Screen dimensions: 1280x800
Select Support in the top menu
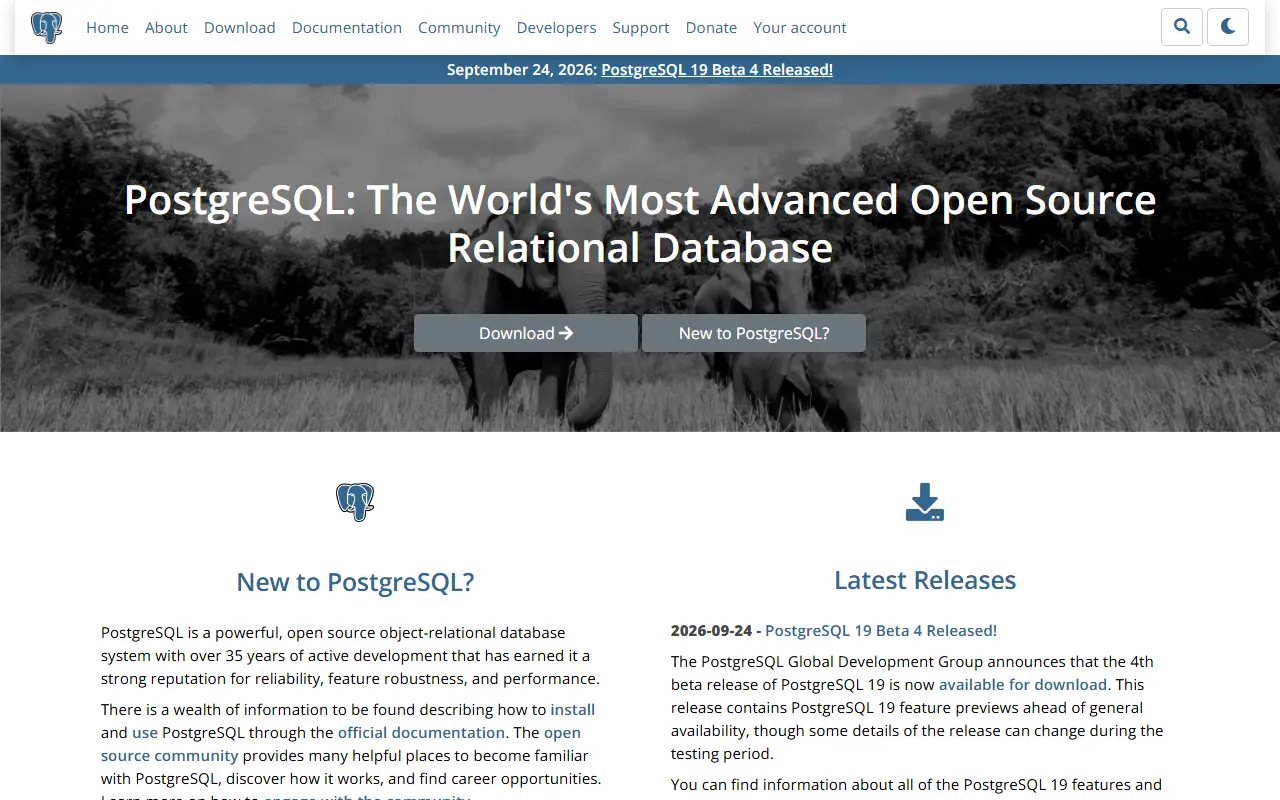(641, 27)
